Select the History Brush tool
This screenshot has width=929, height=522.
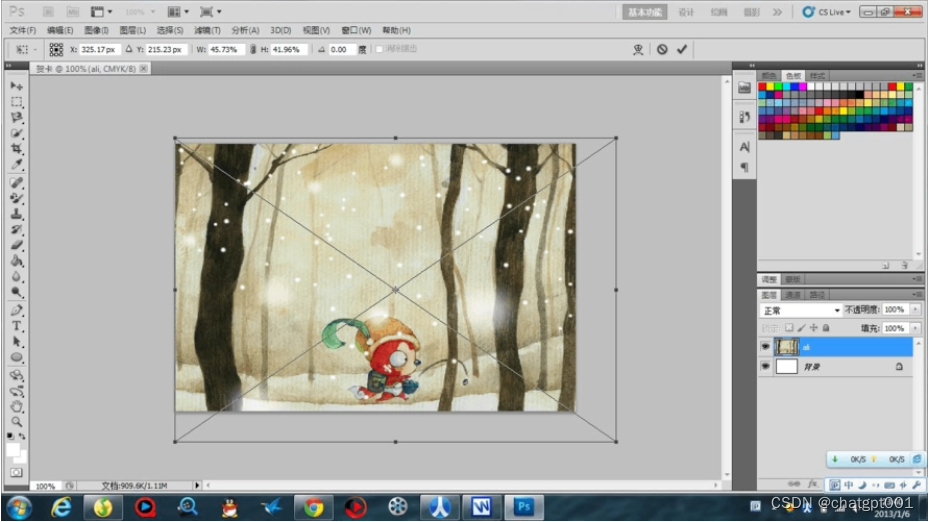[17, 229]
